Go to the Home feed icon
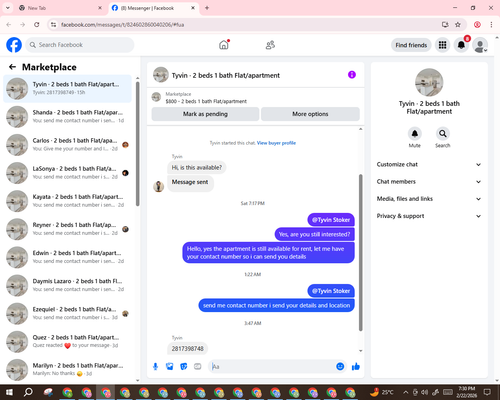Image resolution: width=500 pixels, height=400 pixels. pos(224,45)
